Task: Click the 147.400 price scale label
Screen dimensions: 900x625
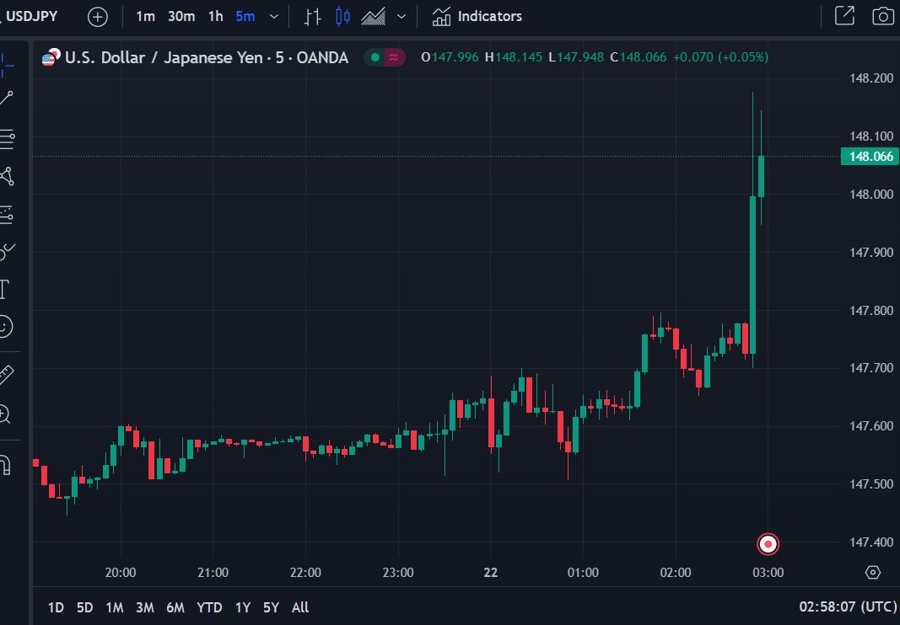Action: point(871,542)
